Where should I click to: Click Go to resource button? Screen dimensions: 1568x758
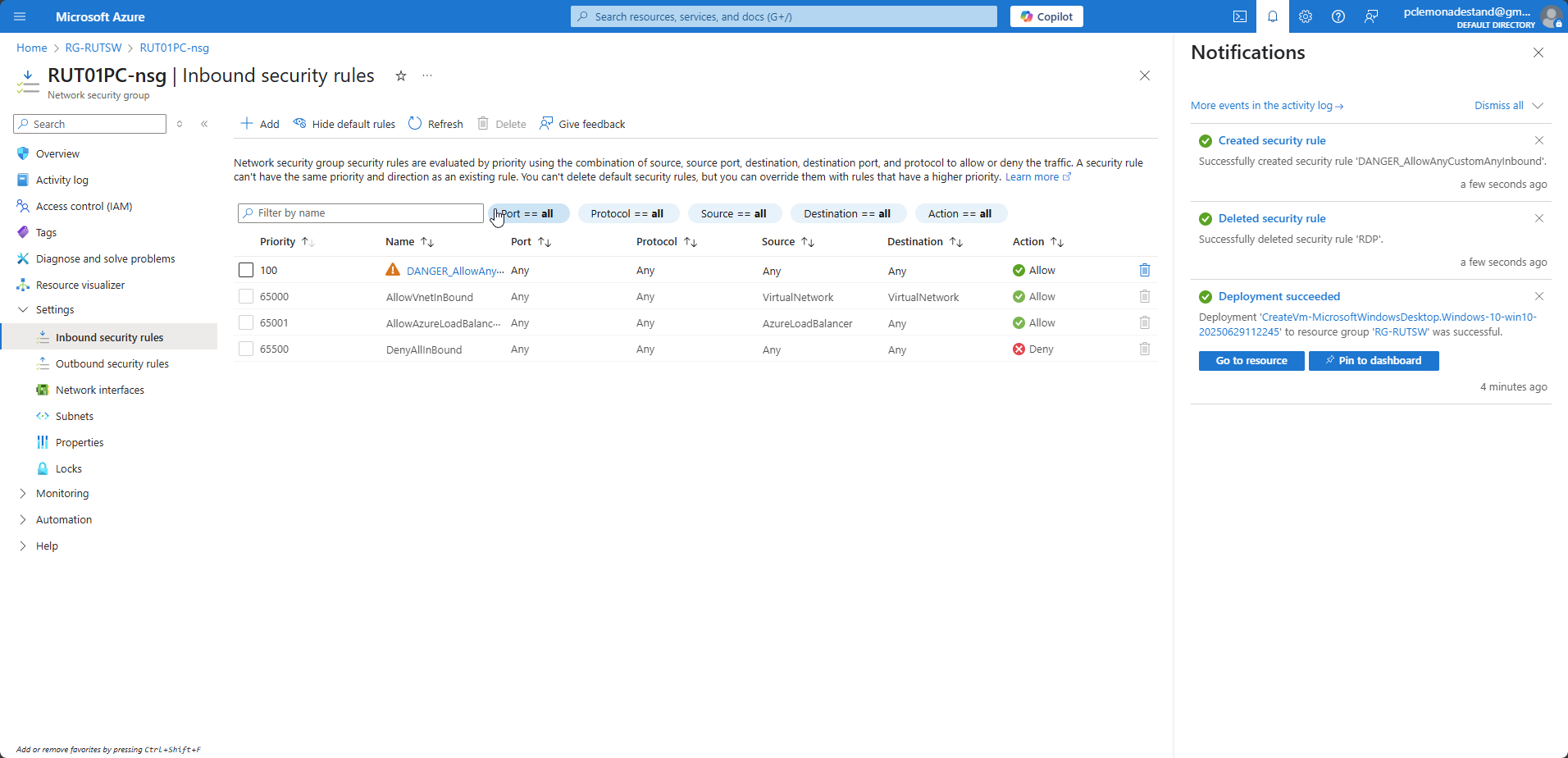tap(1251, 361)
